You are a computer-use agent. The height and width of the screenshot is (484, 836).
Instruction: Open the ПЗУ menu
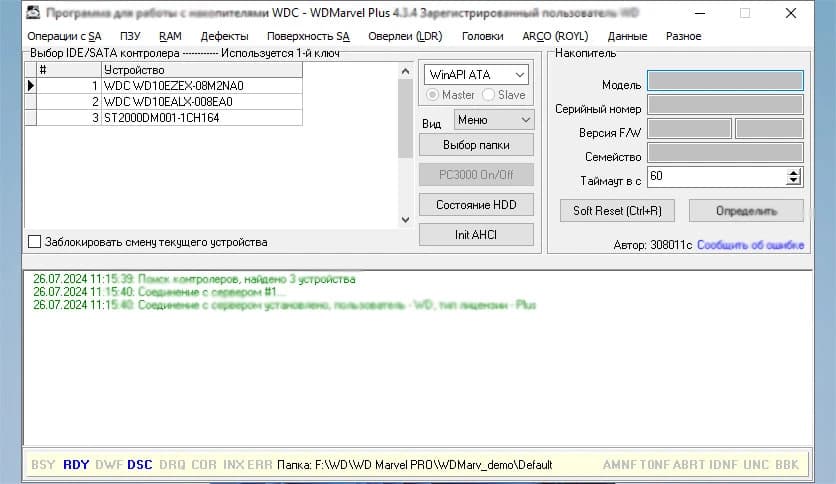[130, 36]
